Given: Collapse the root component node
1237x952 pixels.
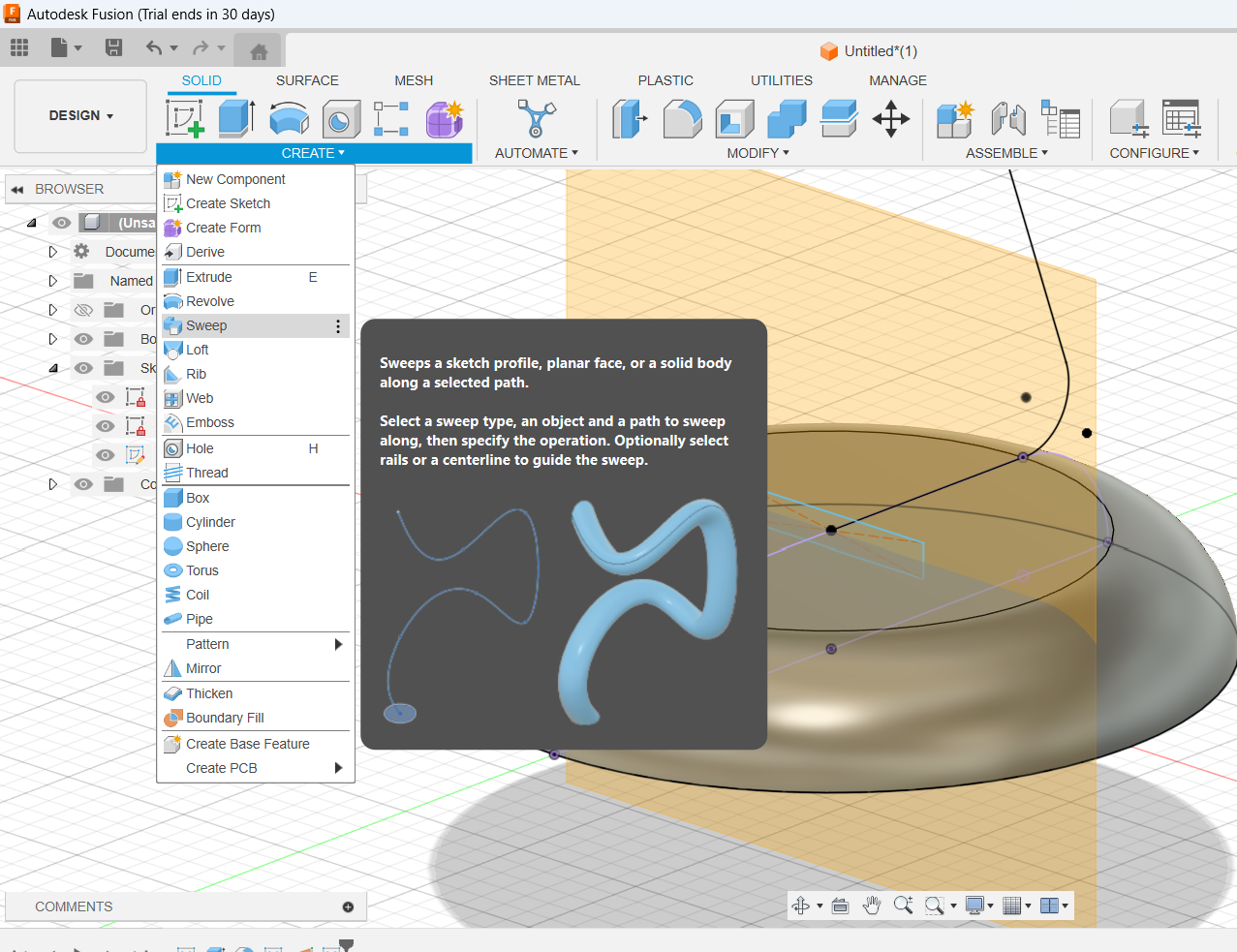Looking at the screenshot, I should [x=31, y=223].
